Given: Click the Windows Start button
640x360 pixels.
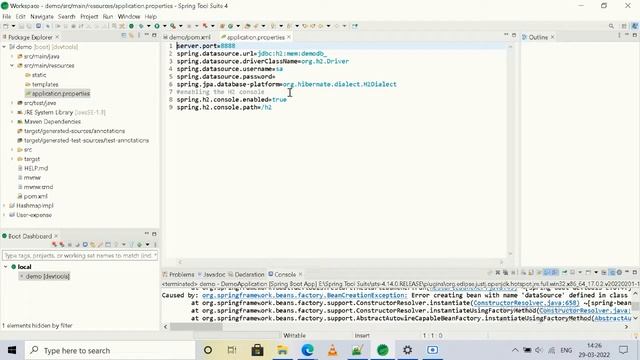Looking at the screenshot, I should [x=12, y=350].
